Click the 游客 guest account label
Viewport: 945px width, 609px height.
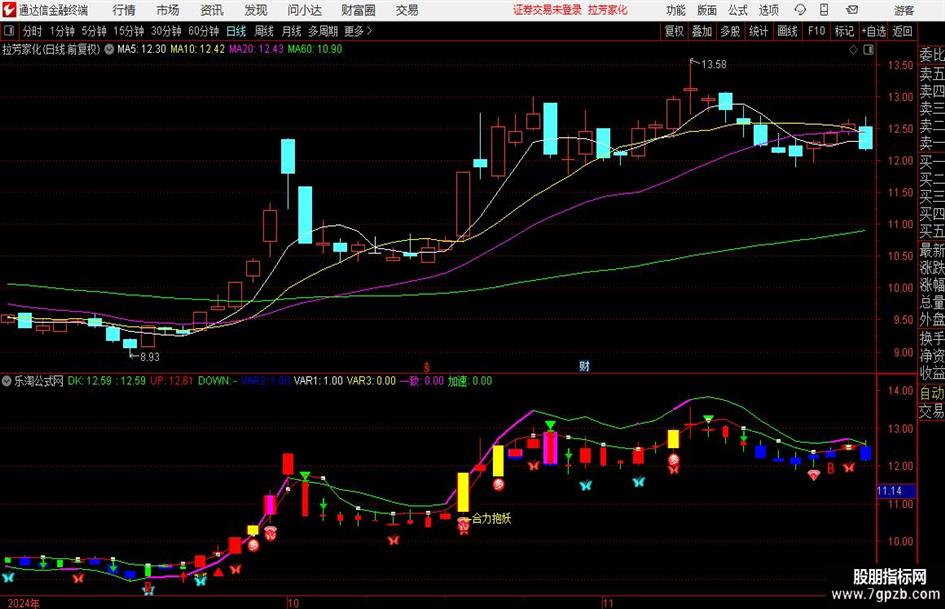tap(903, 10)
